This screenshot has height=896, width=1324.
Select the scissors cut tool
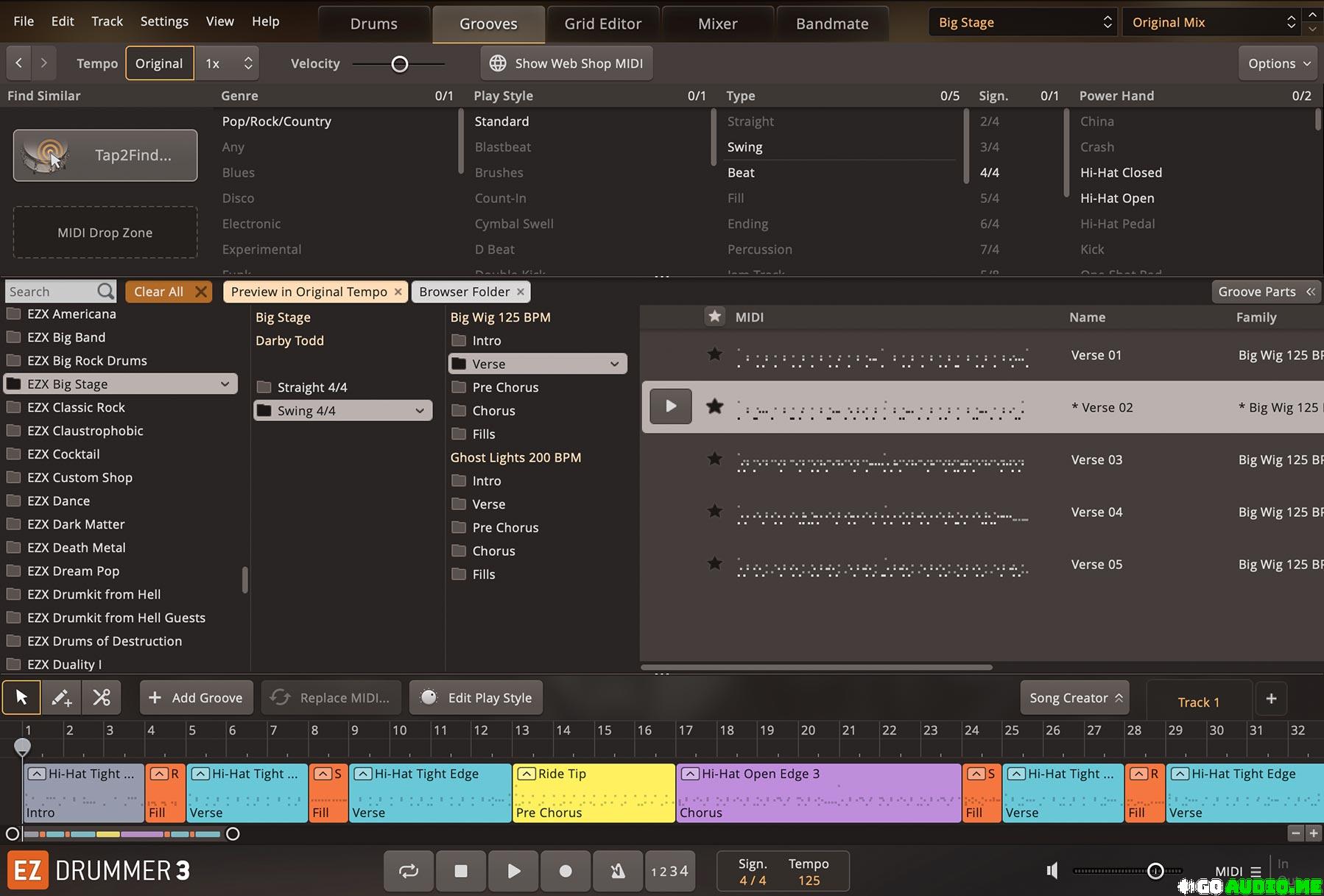point(102,697)
